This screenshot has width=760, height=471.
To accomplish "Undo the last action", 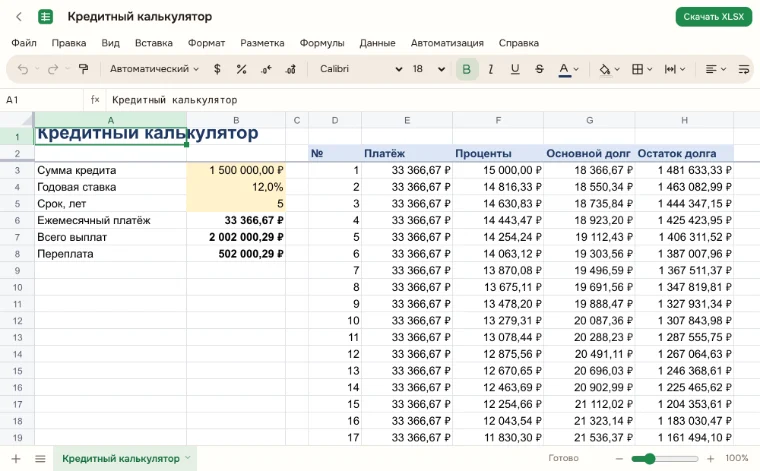I will click(x=22, y=69).
